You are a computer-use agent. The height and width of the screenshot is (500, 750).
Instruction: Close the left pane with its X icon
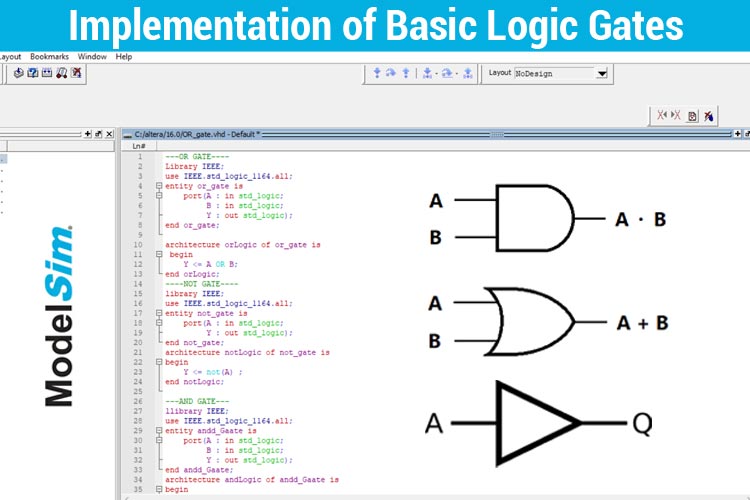(x=110, y=134)
